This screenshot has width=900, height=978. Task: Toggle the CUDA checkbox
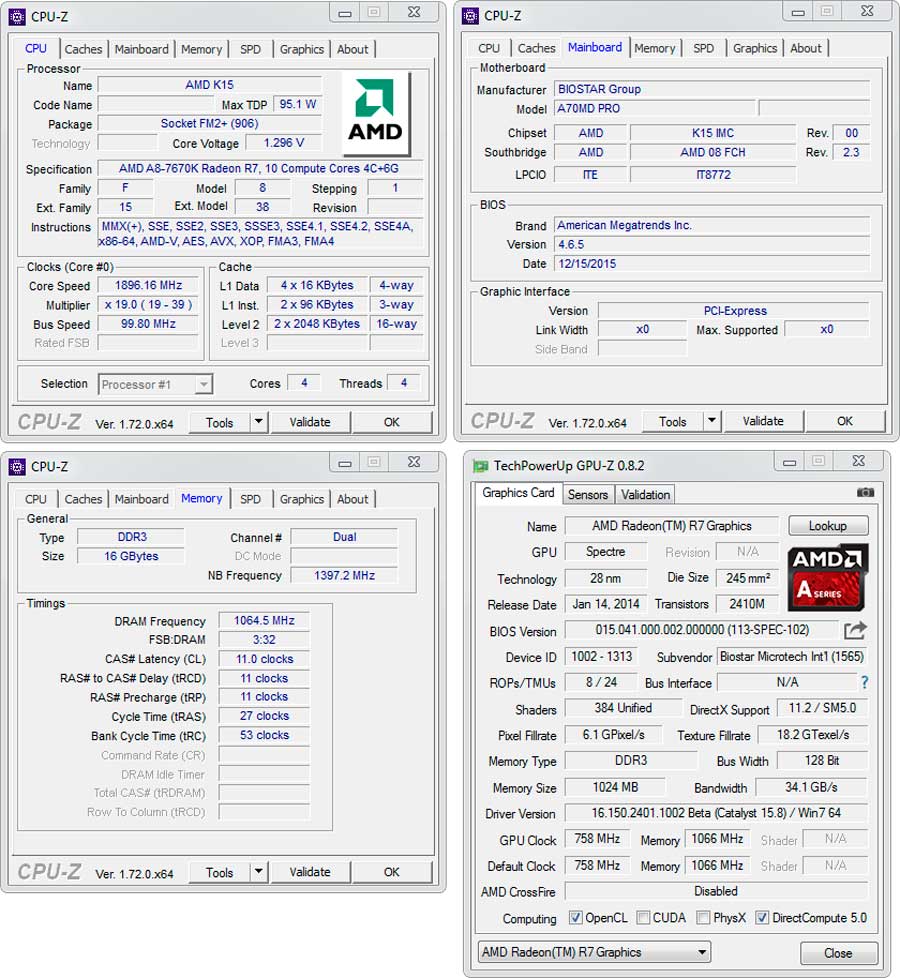coord(643,917)
